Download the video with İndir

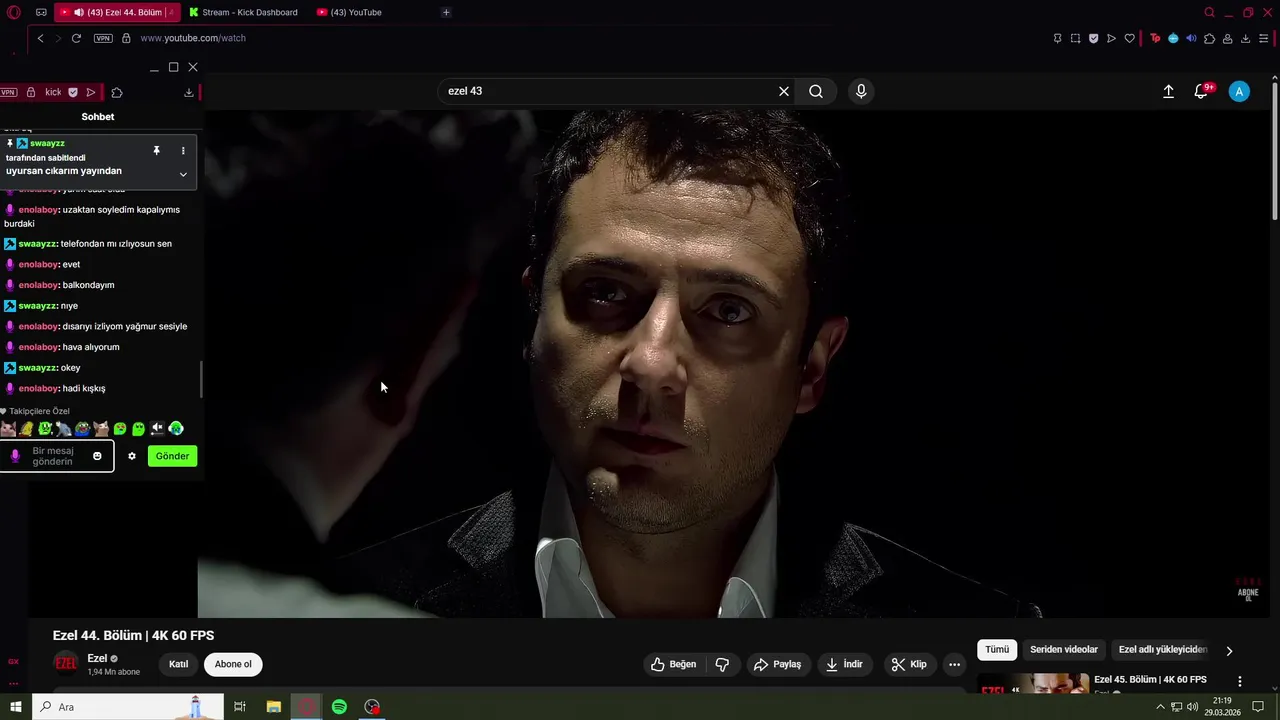(x=845, y=664)
